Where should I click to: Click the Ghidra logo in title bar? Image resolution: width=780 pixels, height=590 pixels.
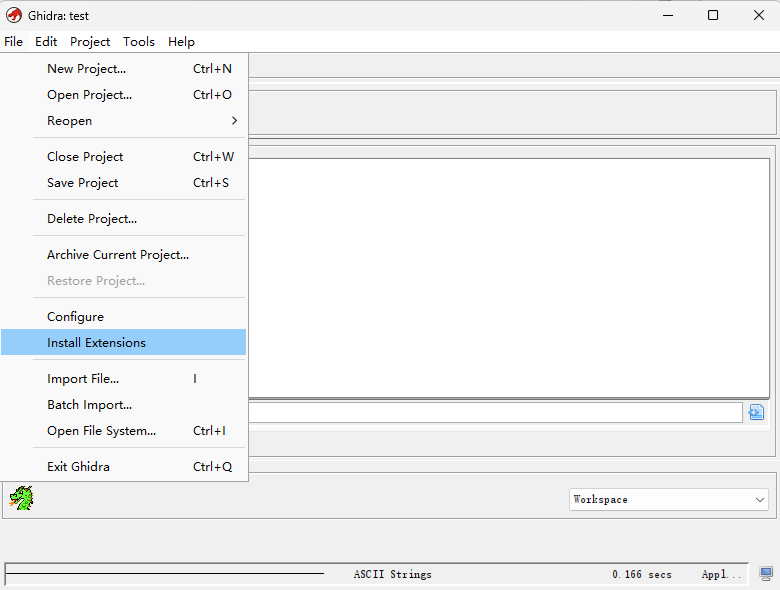point(13,15)
